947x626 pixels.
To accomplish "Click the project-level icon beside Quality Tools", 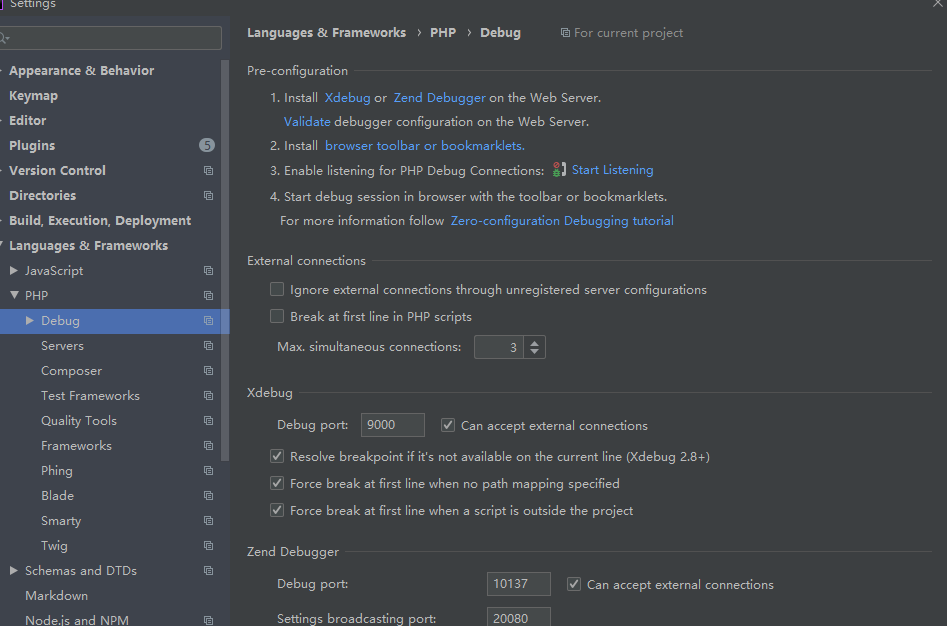I will tap(208, 421).
